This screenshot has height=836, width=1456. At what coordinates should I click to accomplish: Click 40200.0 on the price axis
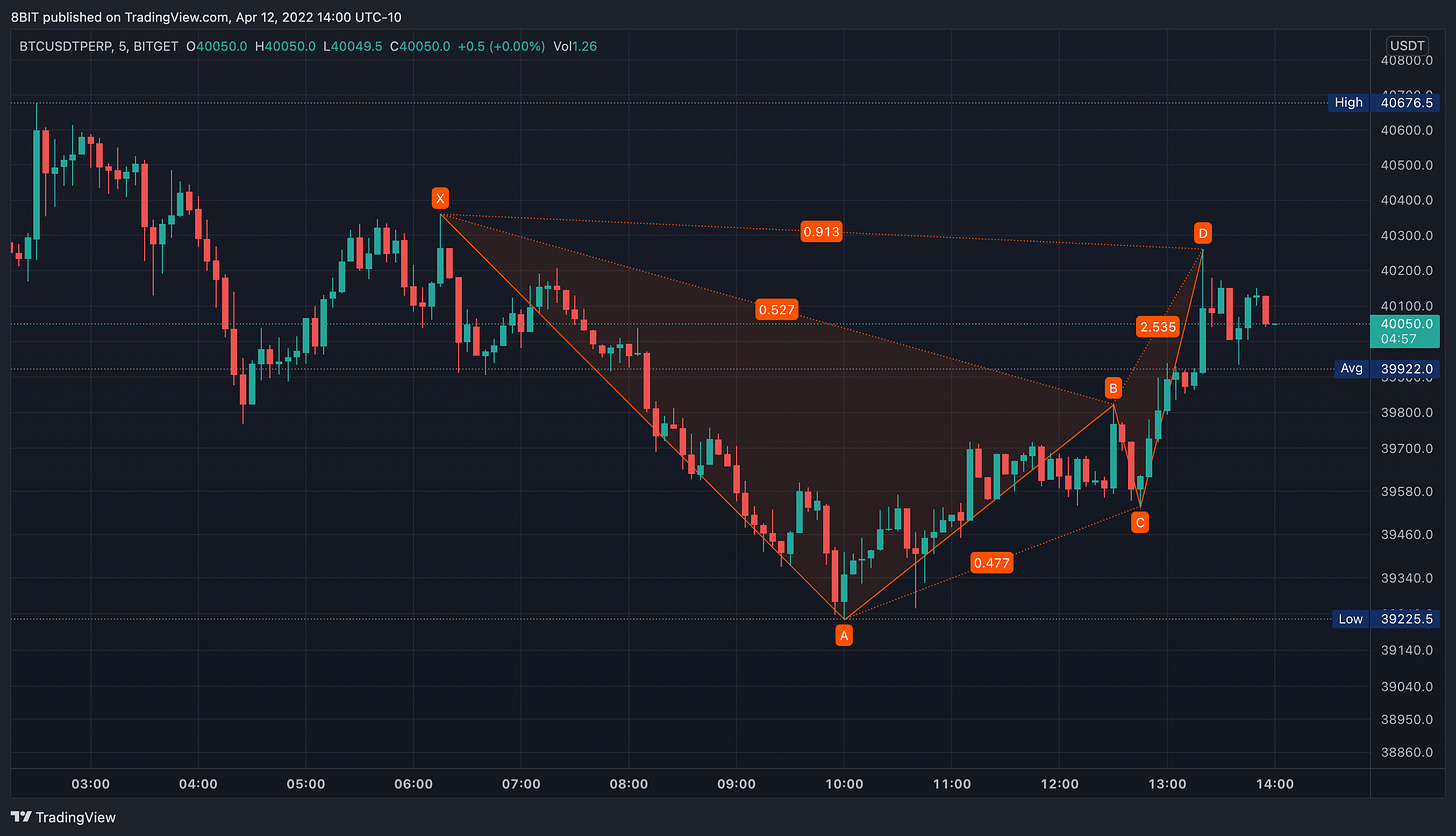tap(1406, 271)
